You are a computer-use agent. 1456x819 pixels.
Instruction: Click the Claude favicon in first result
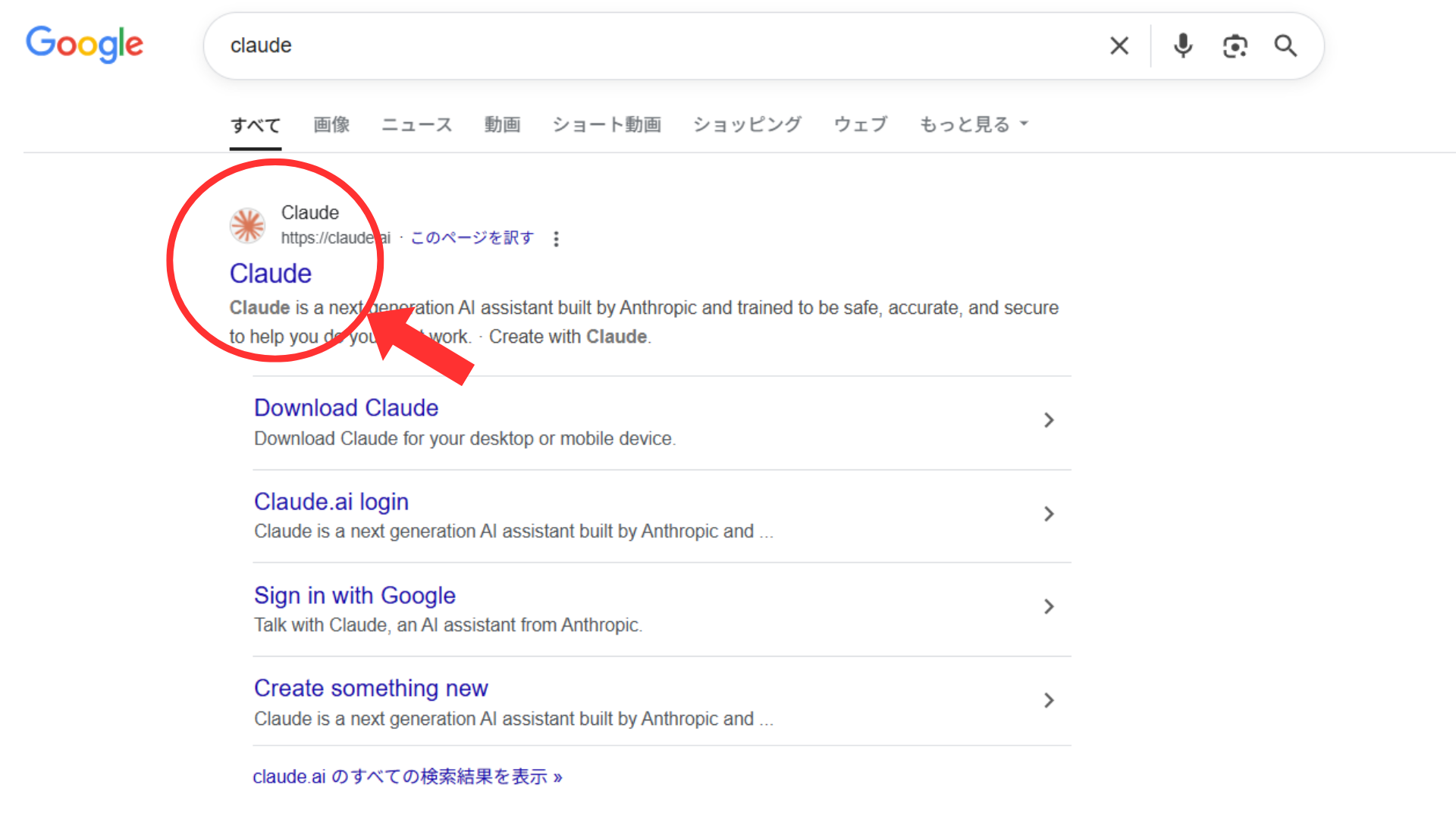[x=248, y=225]
